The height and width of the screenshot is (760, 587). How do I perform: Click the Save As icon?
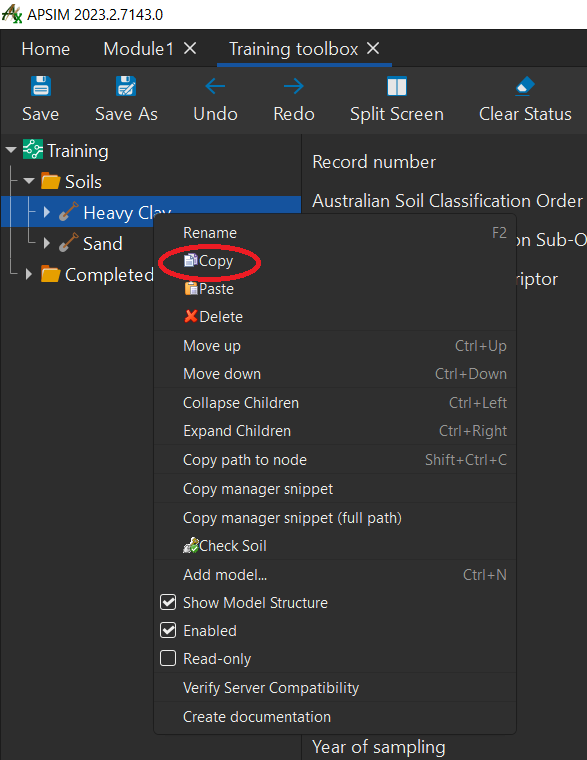pyautogui.click(x=126, y=87)
